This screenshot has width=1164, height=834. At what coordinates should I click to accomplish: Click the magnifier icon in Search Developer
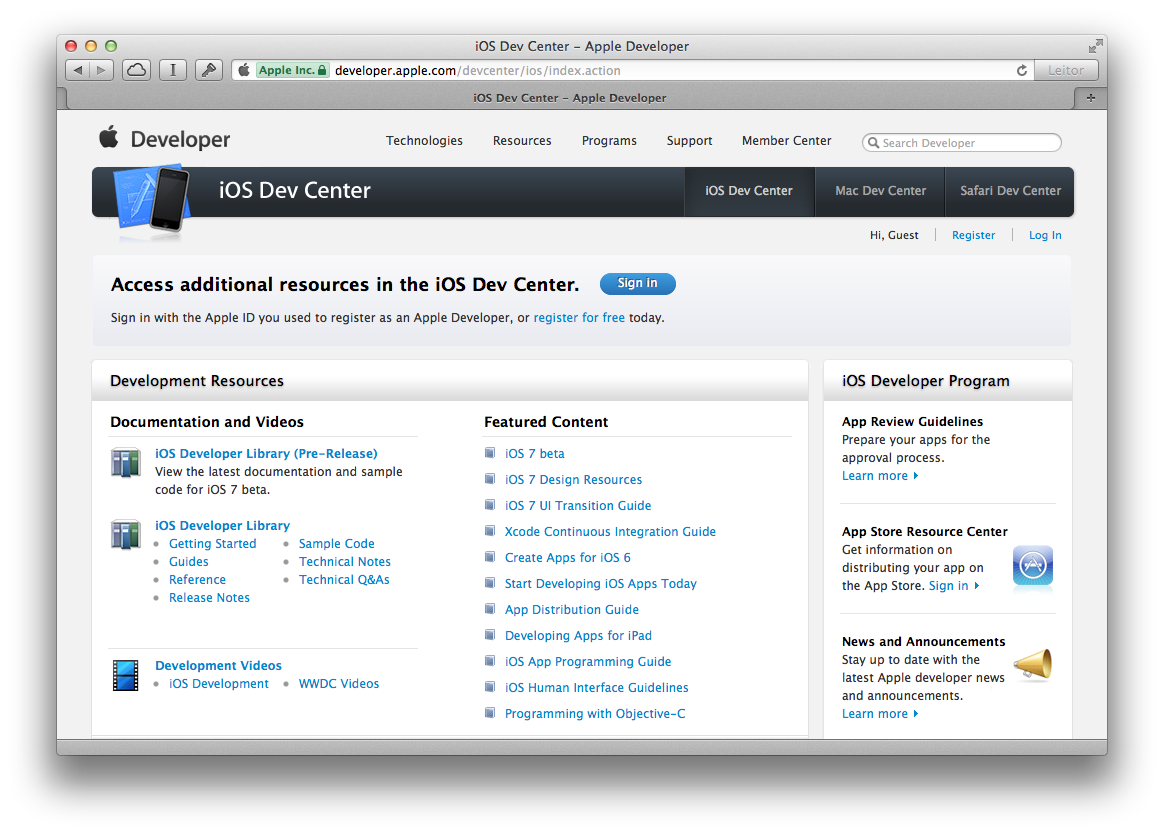[874, 143]
